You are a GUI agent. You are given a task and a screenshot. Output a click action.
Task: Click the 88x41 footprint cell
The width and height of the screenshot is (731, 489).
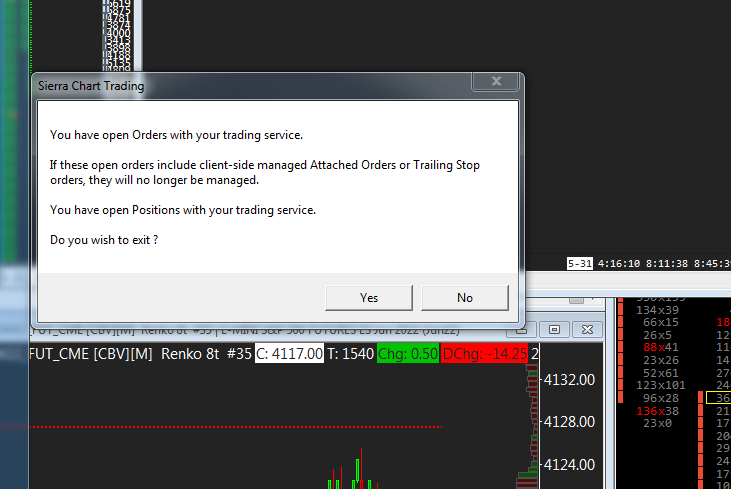coord(661,347)
